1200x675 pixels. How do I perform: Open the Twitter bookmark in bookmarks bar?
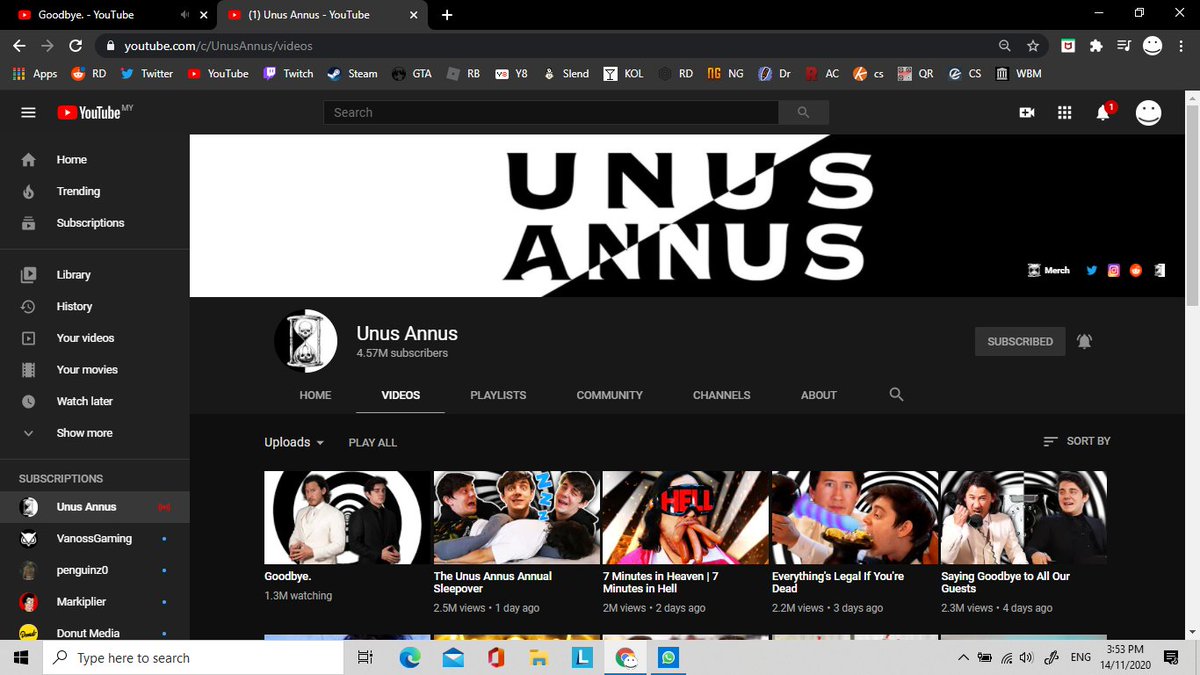point(147,74)
